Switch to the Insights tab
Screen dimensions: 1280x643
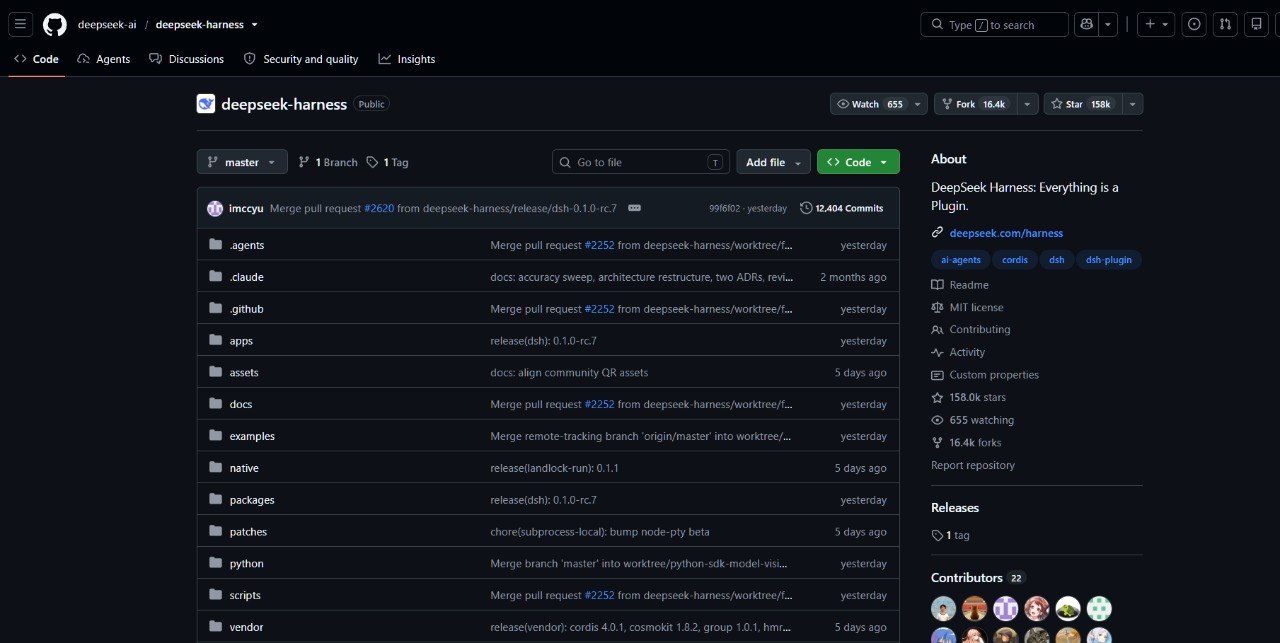point(407,59)
